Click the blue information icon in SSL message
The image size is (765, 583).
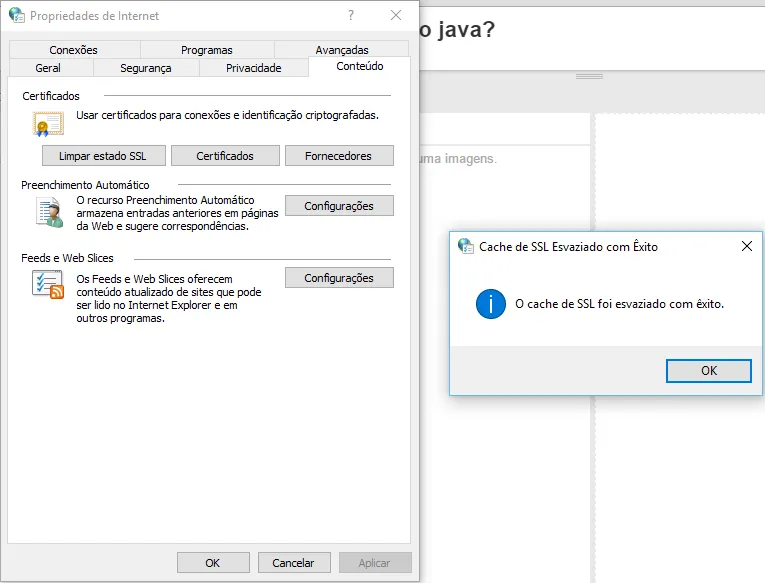[x=490, y=304]
